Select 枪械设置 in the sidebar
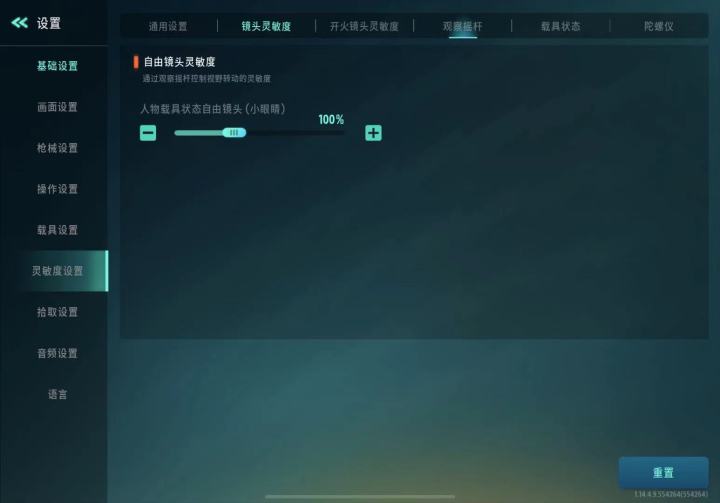The image size is (720, 503). point(57,148)
